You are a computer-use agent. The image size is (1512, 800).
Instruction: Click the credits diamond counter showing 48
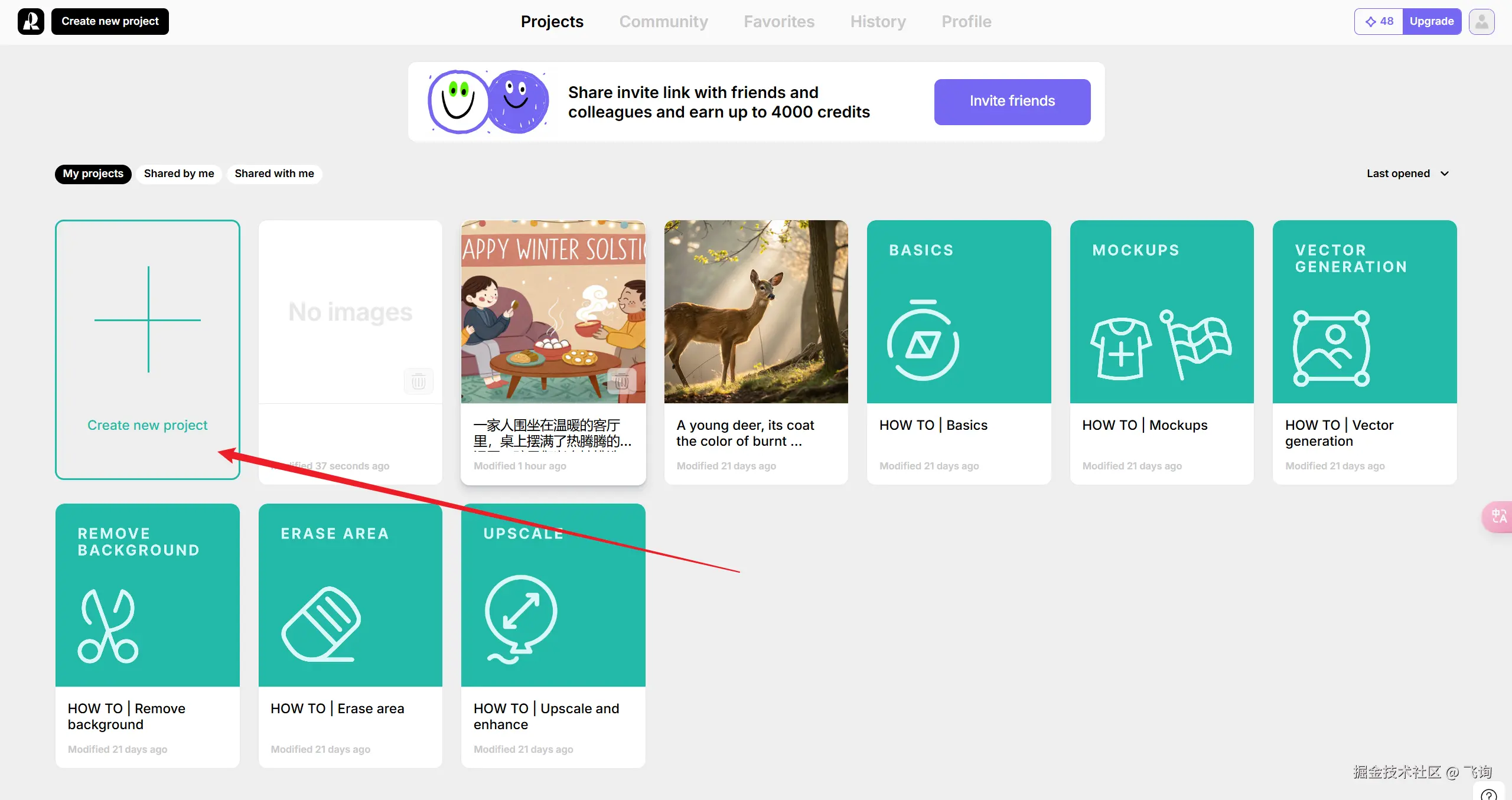pyautogui.click(x=1379, y=21)
